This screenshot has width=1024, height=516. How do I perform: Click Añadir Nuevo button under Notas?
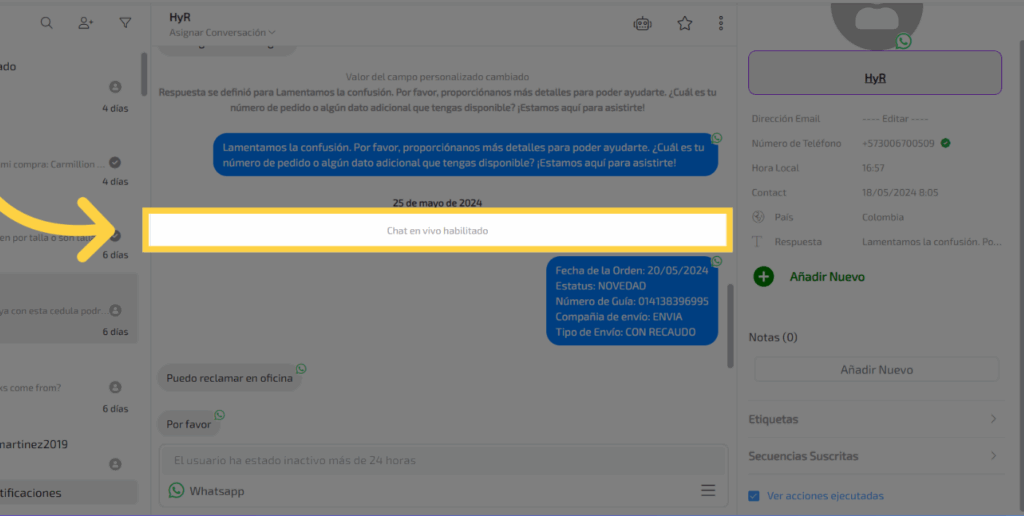tap(876, 370)
